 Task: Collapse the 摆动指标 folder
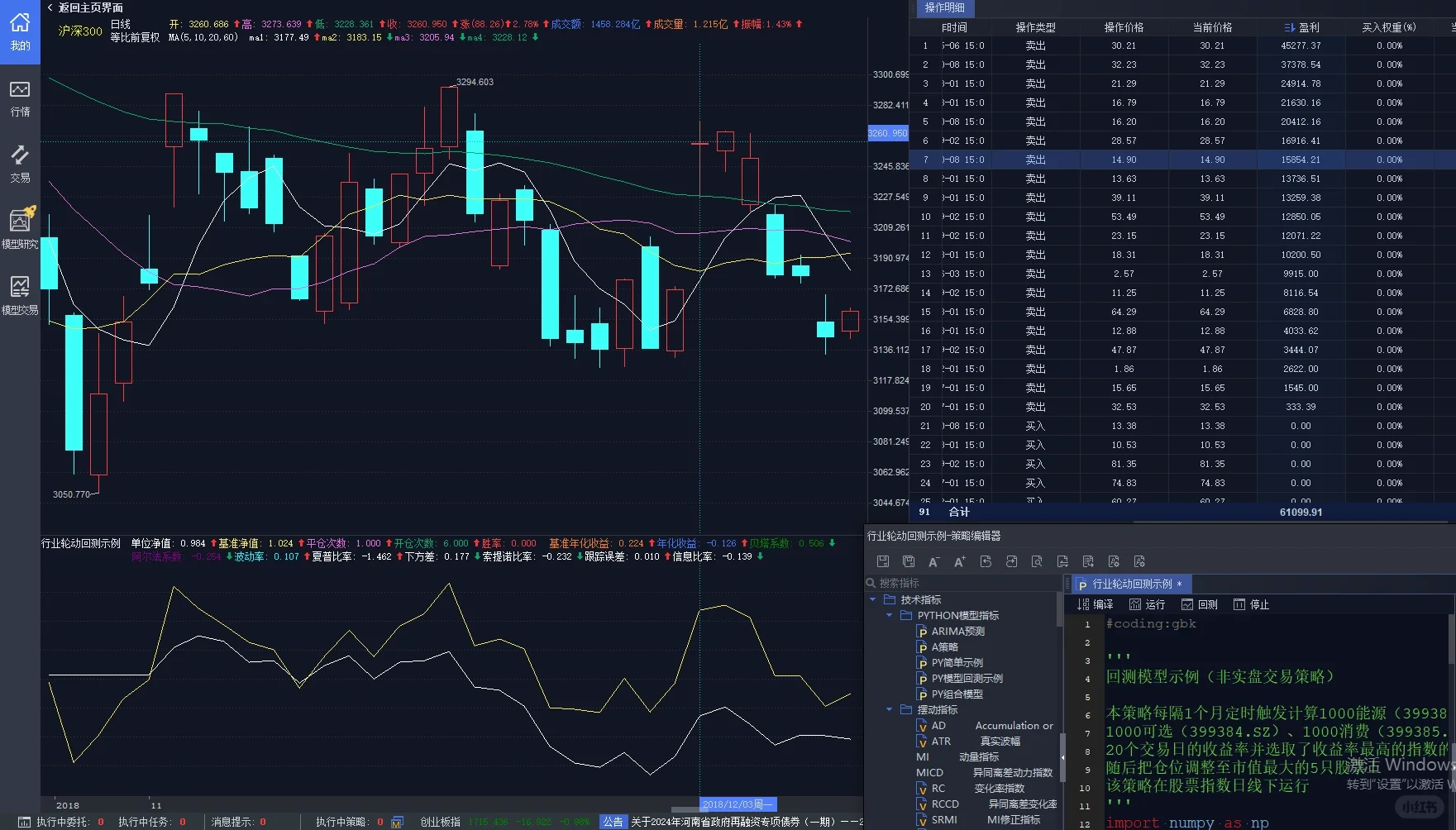890,709
